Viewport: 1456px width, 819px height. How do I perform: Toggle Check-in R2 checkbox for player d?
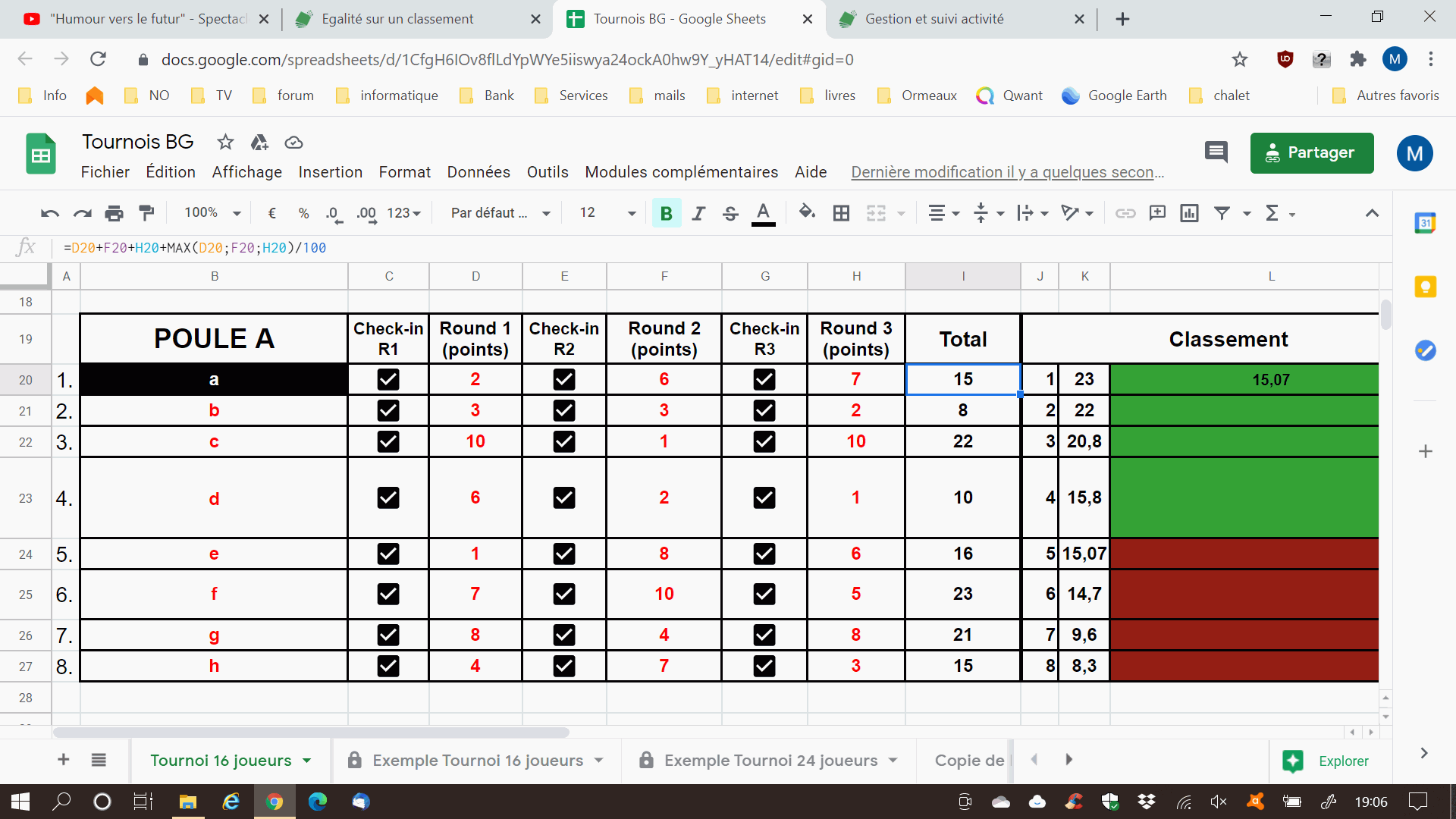click(x=564, y=497)
